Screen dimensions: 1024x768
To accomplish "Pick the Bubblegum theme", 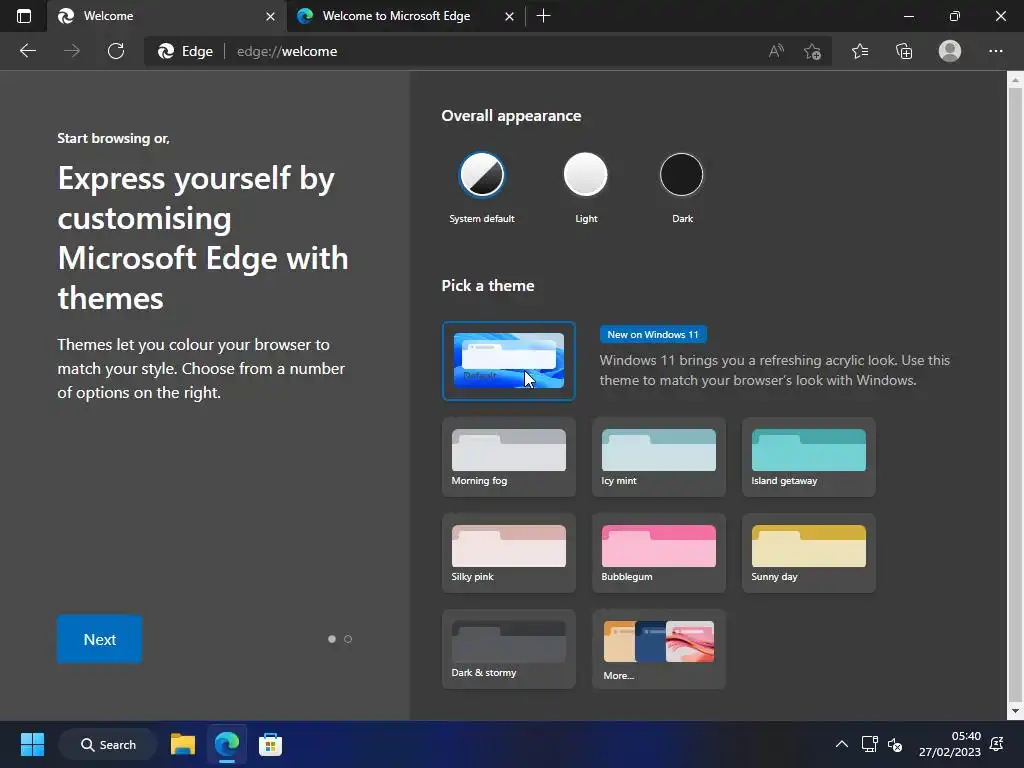I will (658, 553).
